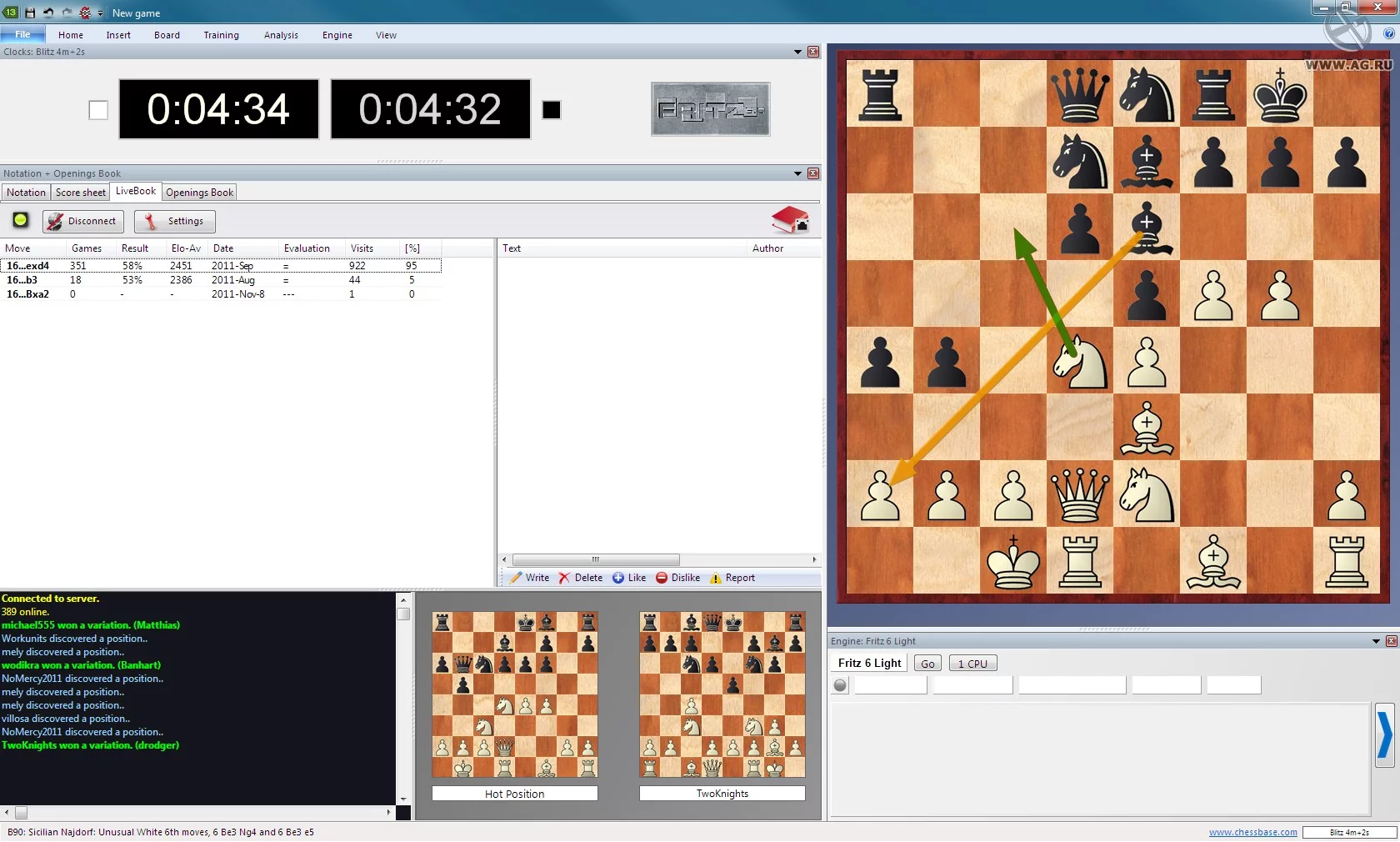Click the chat log scroll up arrow
The image size is (1400, 842).
[403, 599]
